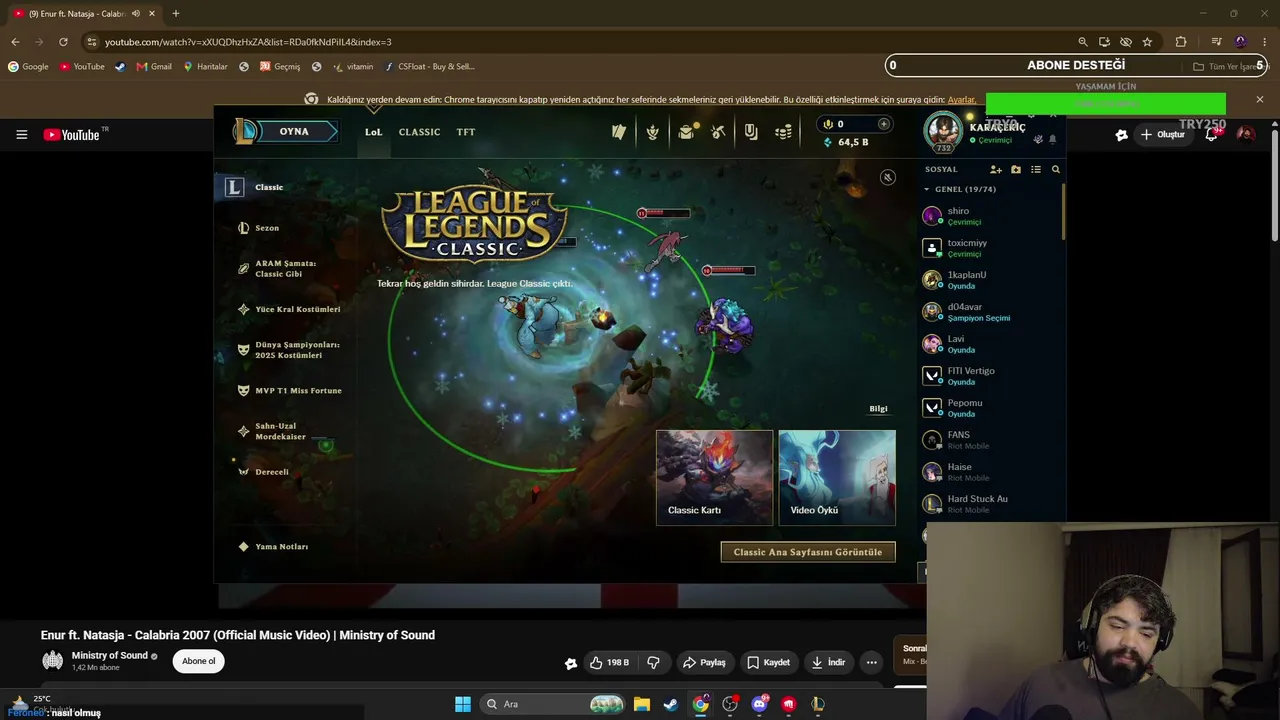Open the Haritalar bookmark
This screenshot has width=1280, height=720.
click(205, 67)
